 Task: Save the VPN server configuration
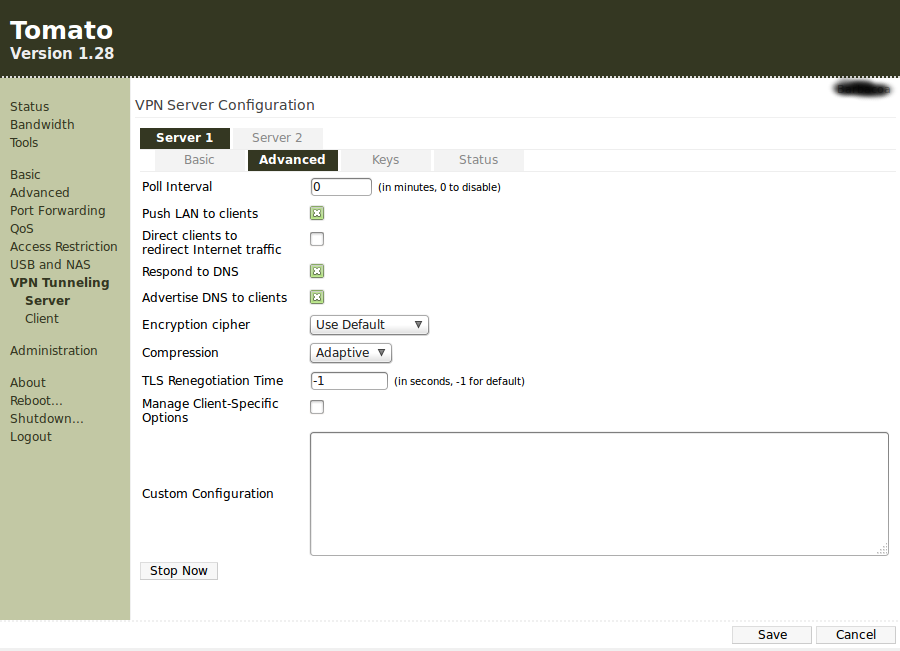[772, 634]
